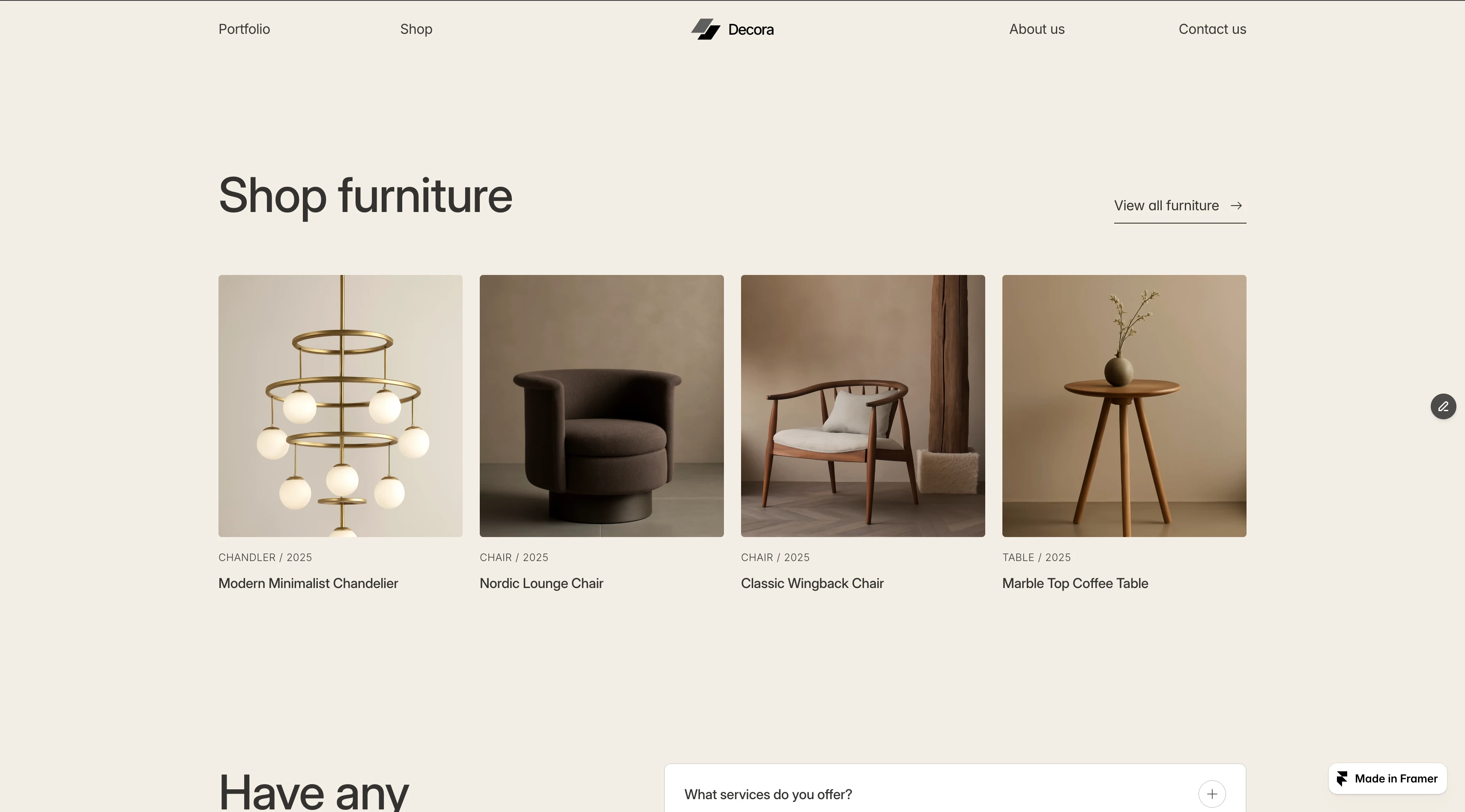1465x812 pixels.
Task: Open the What services do you offer question
Action: point(955,794)
